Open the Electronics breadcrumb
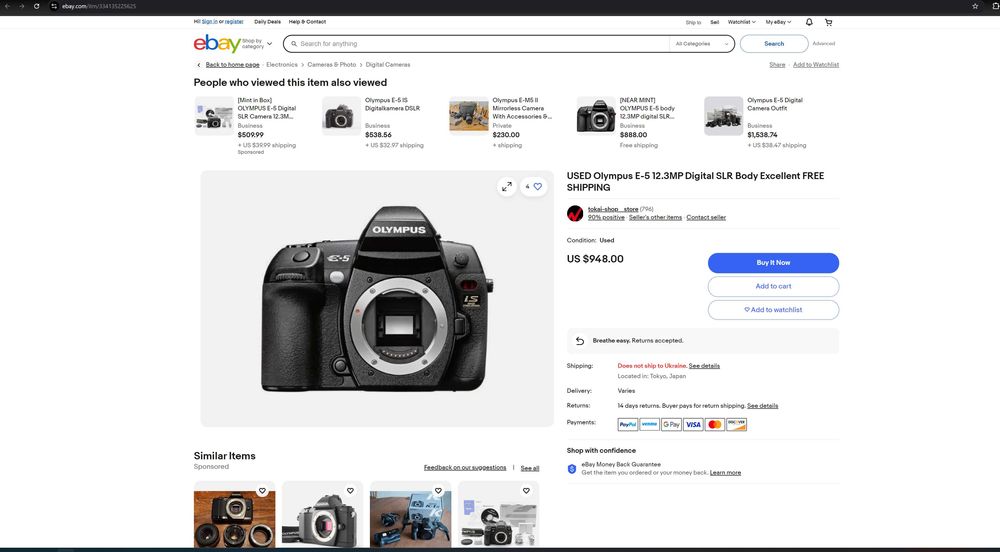The height and width of the screenshot is (552, 1000). tap(282, 65)
